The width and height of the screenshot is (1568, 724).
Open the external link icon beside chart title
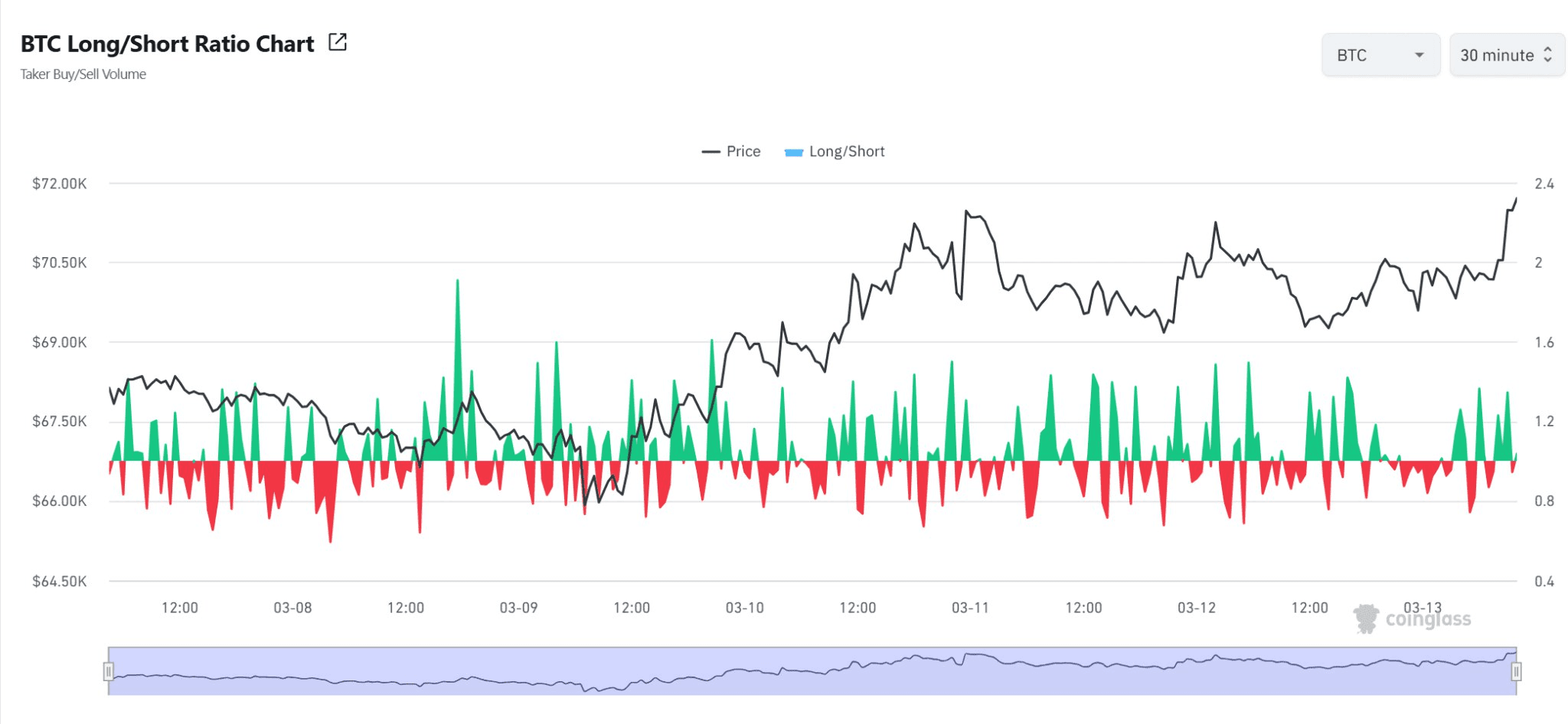pos(338,42)
